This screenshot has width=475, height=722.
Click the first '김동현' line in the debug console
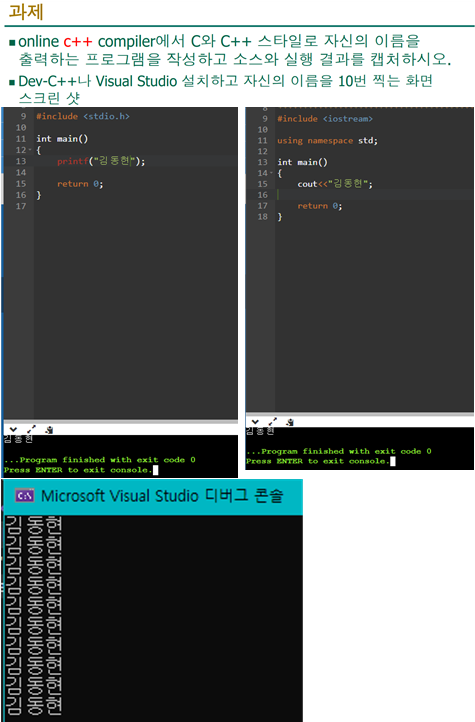click(34, 525)
